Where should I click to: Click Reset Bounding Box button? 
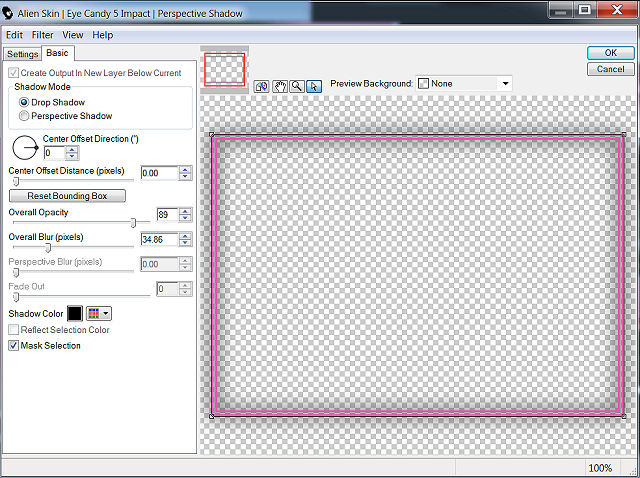click(67, 196)
